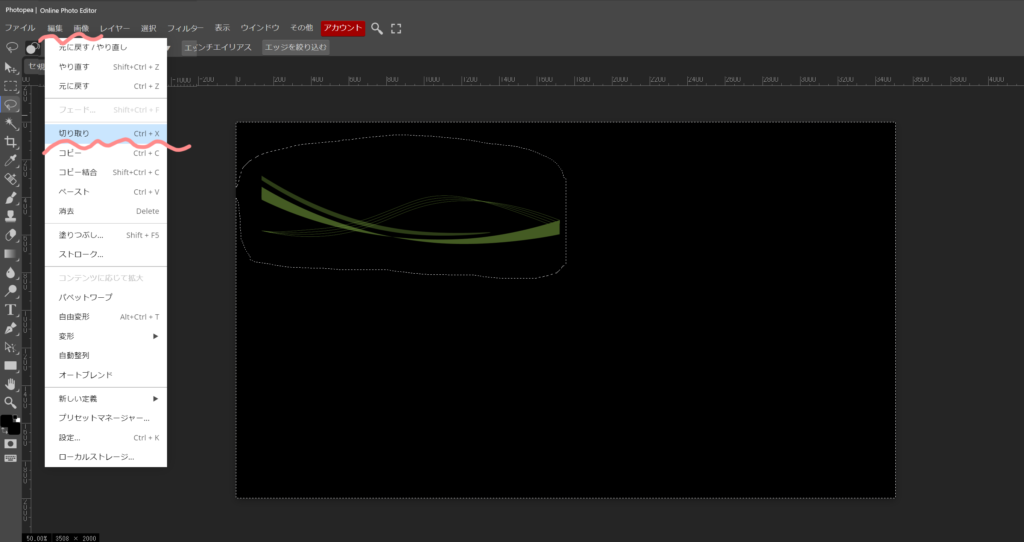Select the Rectangular Marquee tool

coord(11,86)
